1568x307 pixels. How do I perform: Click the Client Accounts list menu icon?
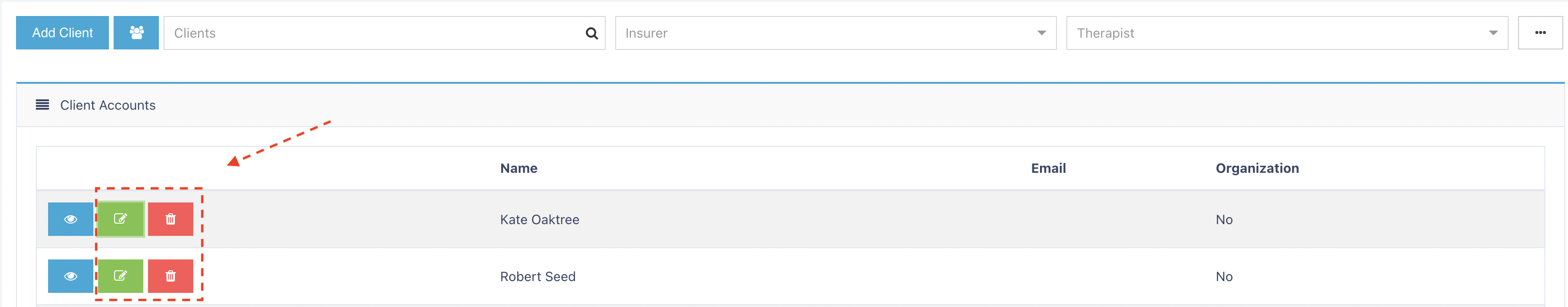point(42,105)
